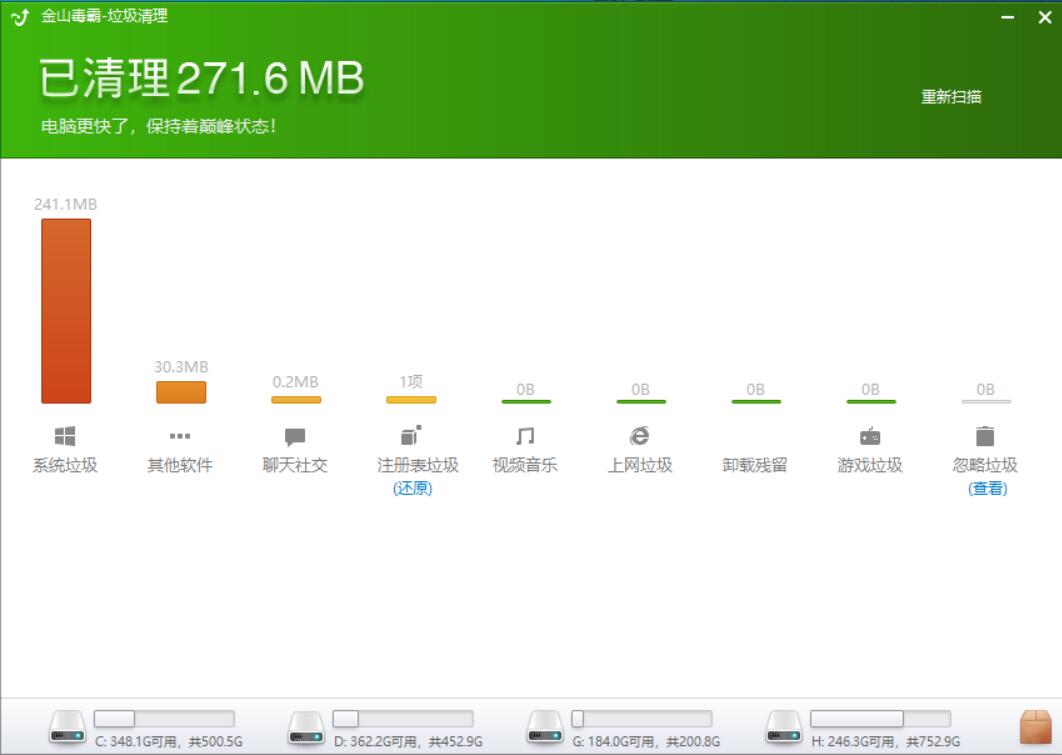Select the 卸载残留 label

point(755,465)
